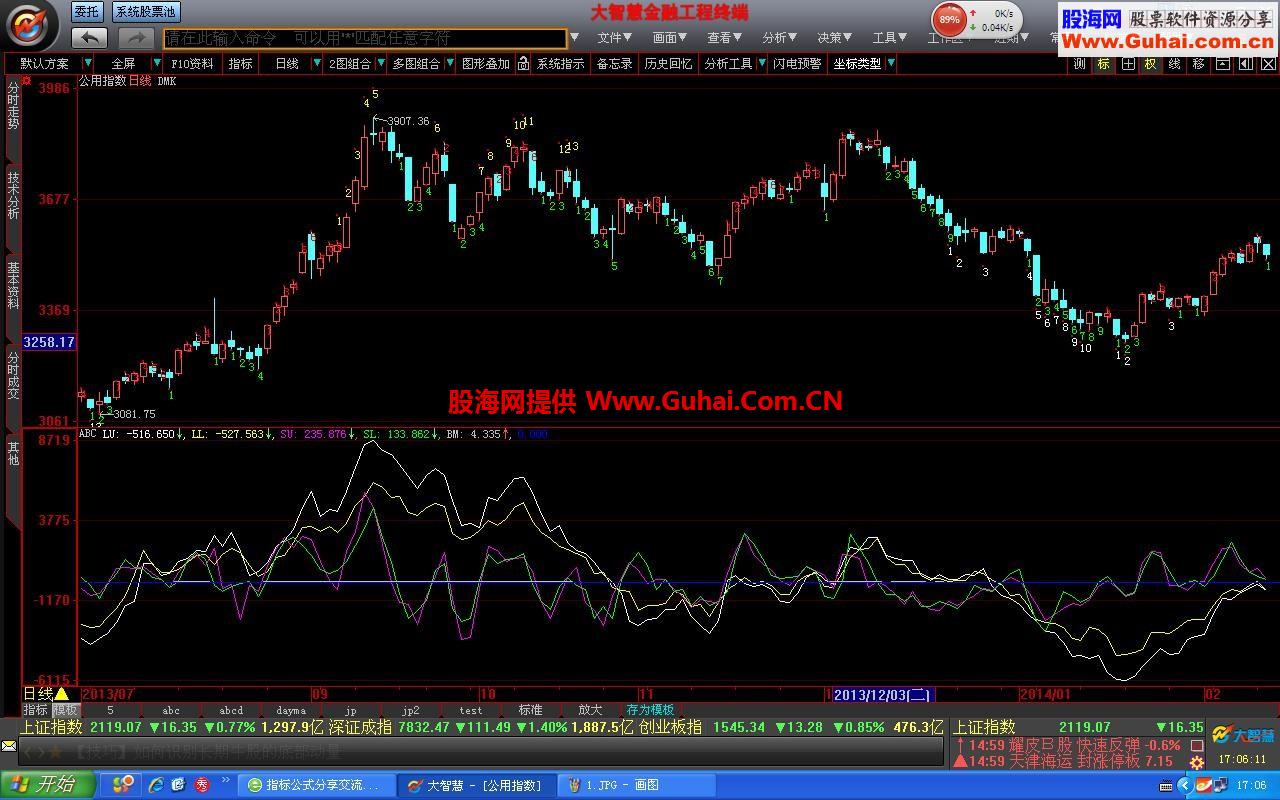Open the gear settings icon near news ticker

pyautogui.click(x=1198, y=762)
